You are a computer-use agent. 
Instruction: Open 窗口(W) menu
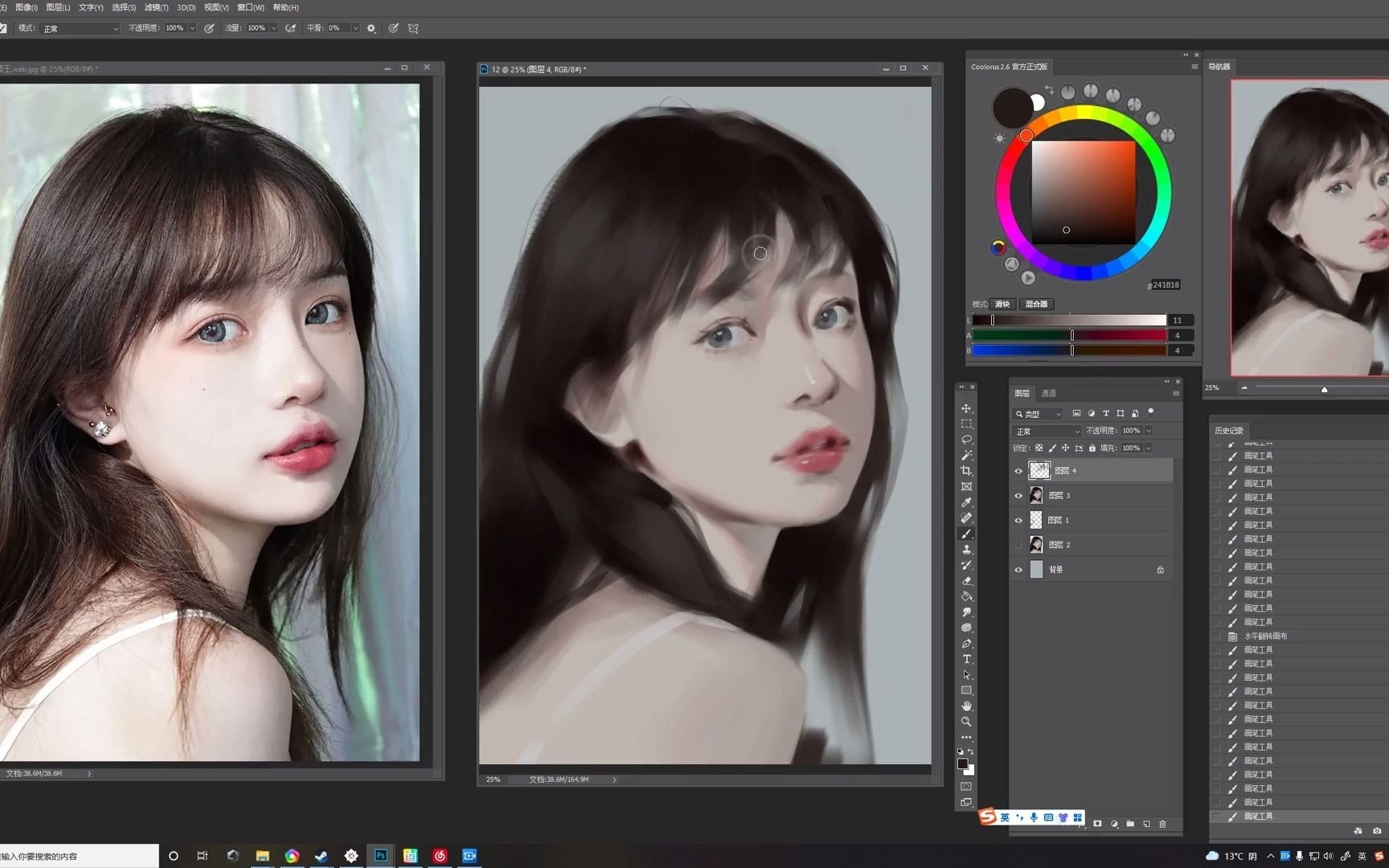(x=251, y=7)
